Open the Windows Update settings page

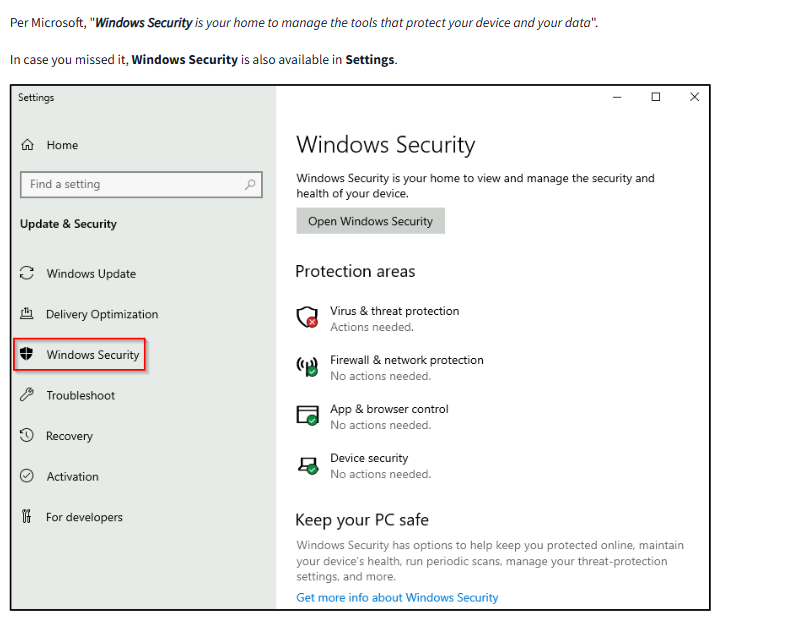(x=91, y=274)
